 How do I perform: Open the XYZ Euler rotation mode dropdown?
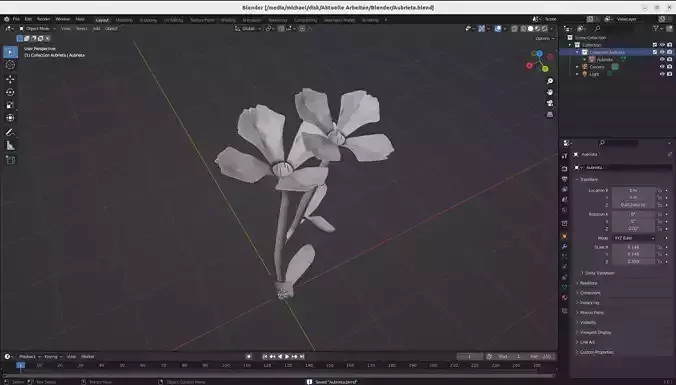tap(634, 238)
